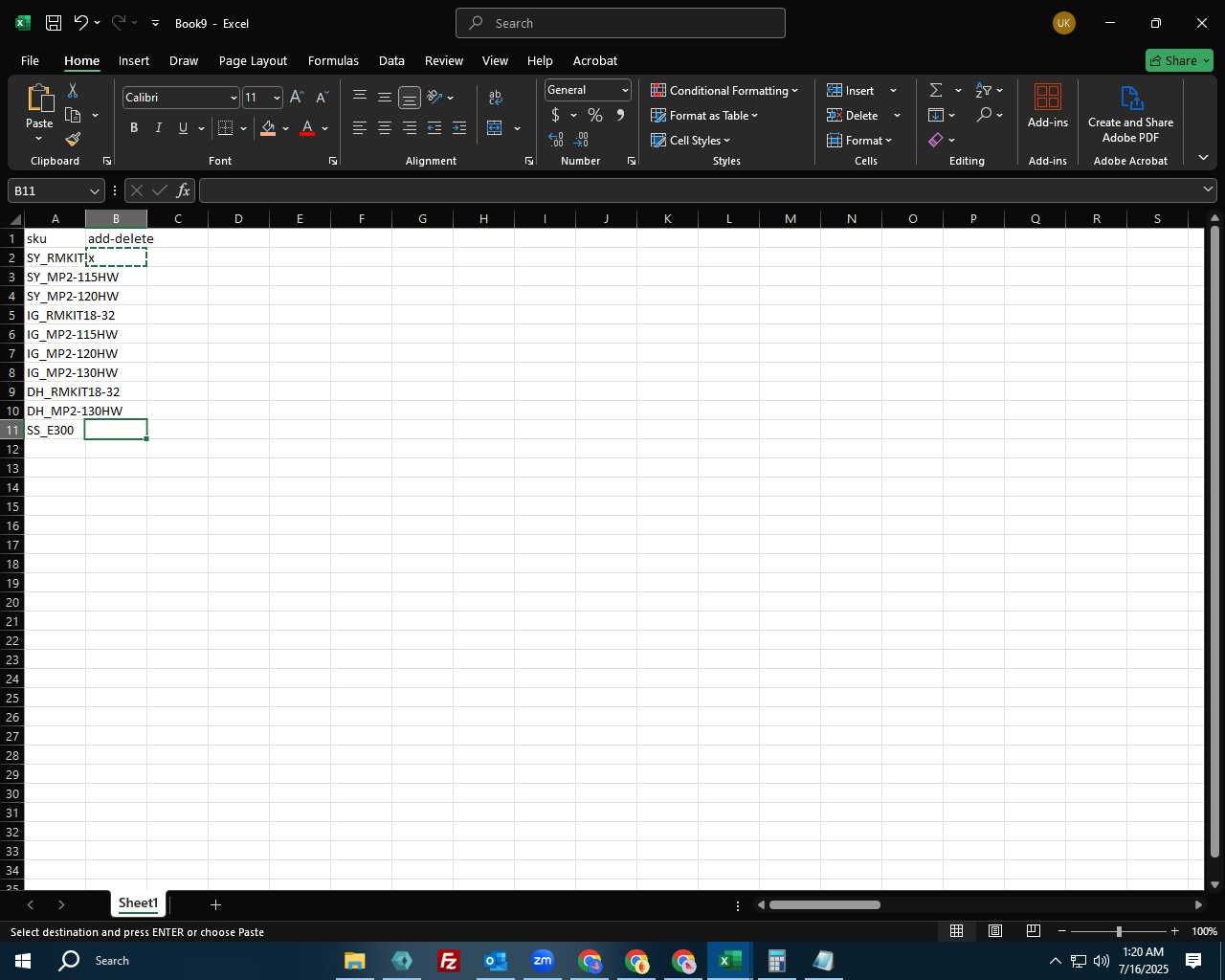Image resolution: width=1225 pixels, height=980 pixels.
Task: Toggle Middle Align
Action: tap(385, 97)
